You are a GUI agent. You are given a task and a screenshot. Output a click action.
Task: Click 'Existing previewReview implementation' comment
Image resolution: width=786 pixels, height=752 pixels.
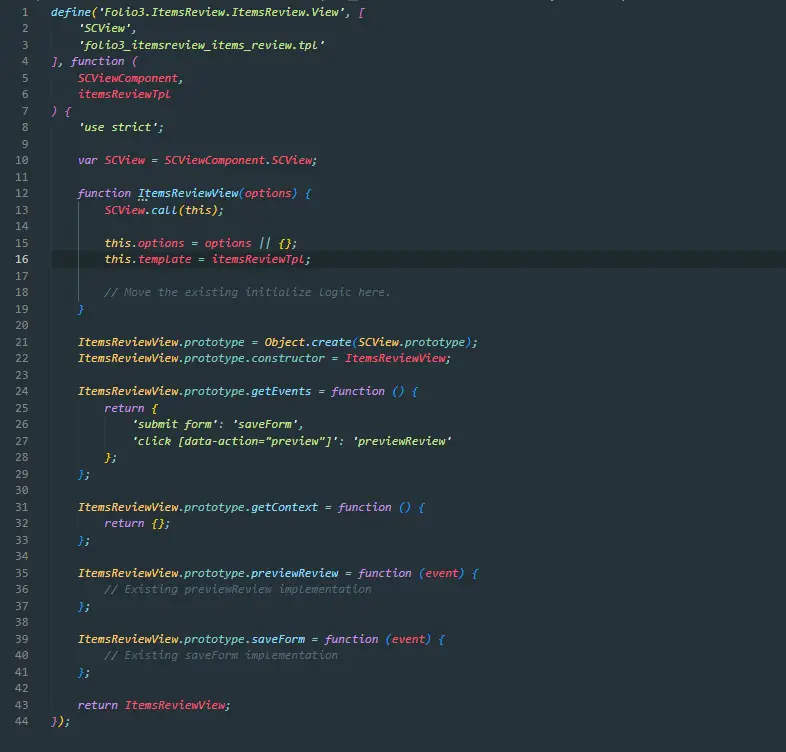[238, 590]
